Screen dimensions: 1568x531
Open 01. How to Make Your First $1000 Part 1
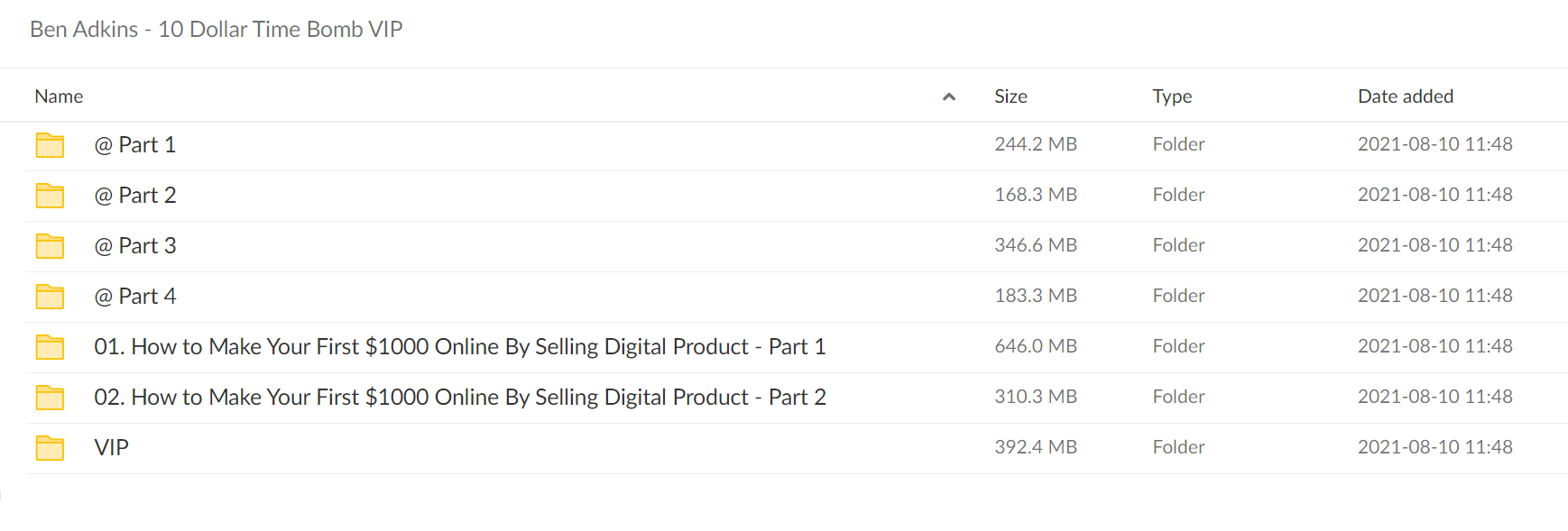pos(460,347)
